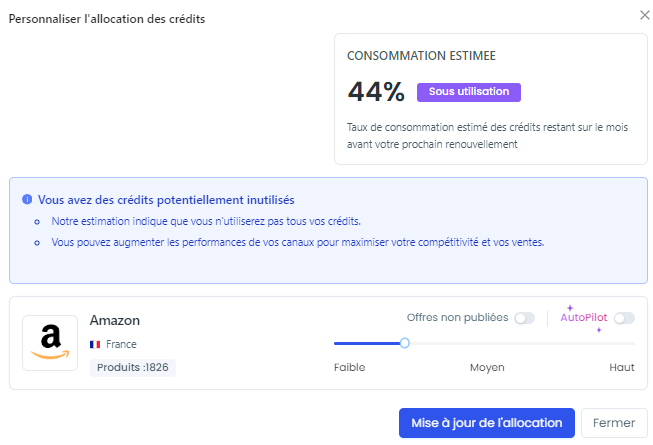Set slider to Moyen level label
Screen dimensions: 653x445
click(487, 367)
